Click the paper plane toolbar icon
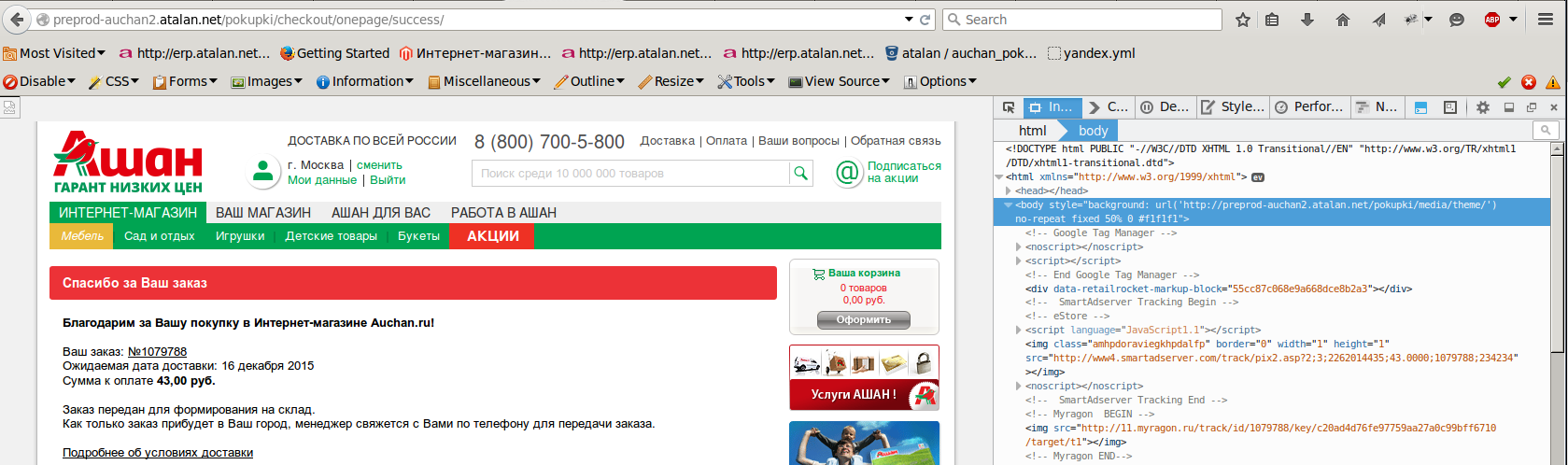This screenshot has height=465, width=1568. pyautogui.click(x=1378, y=20)
